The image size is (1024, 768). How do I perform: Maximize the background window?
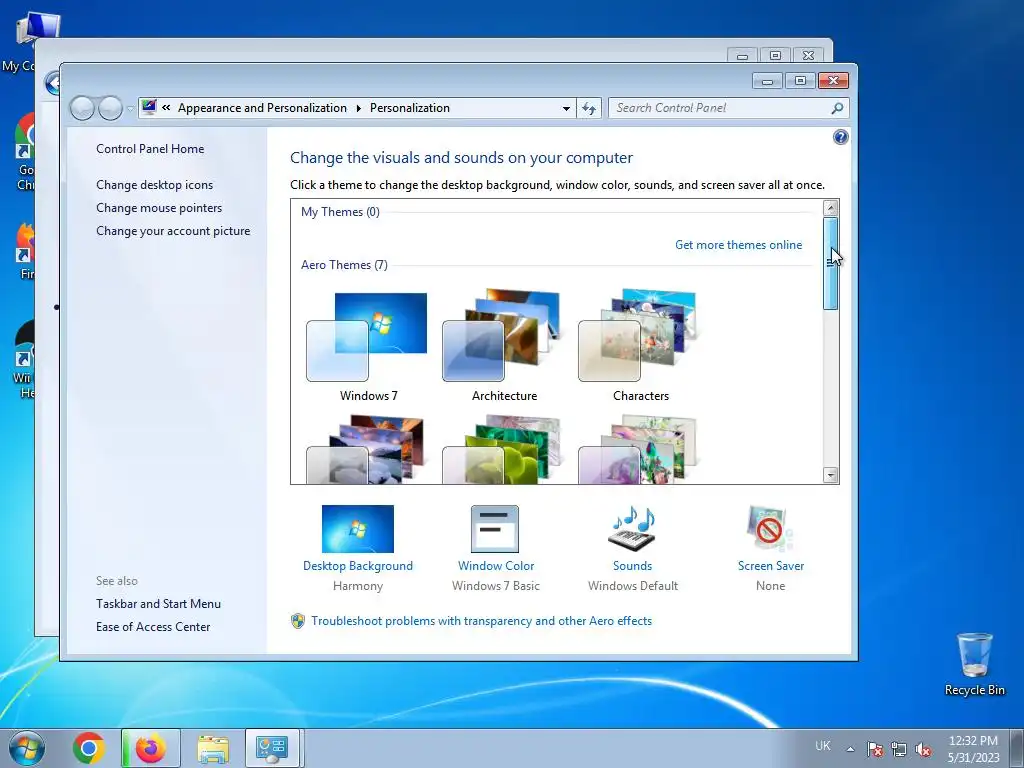pos(775,56)
